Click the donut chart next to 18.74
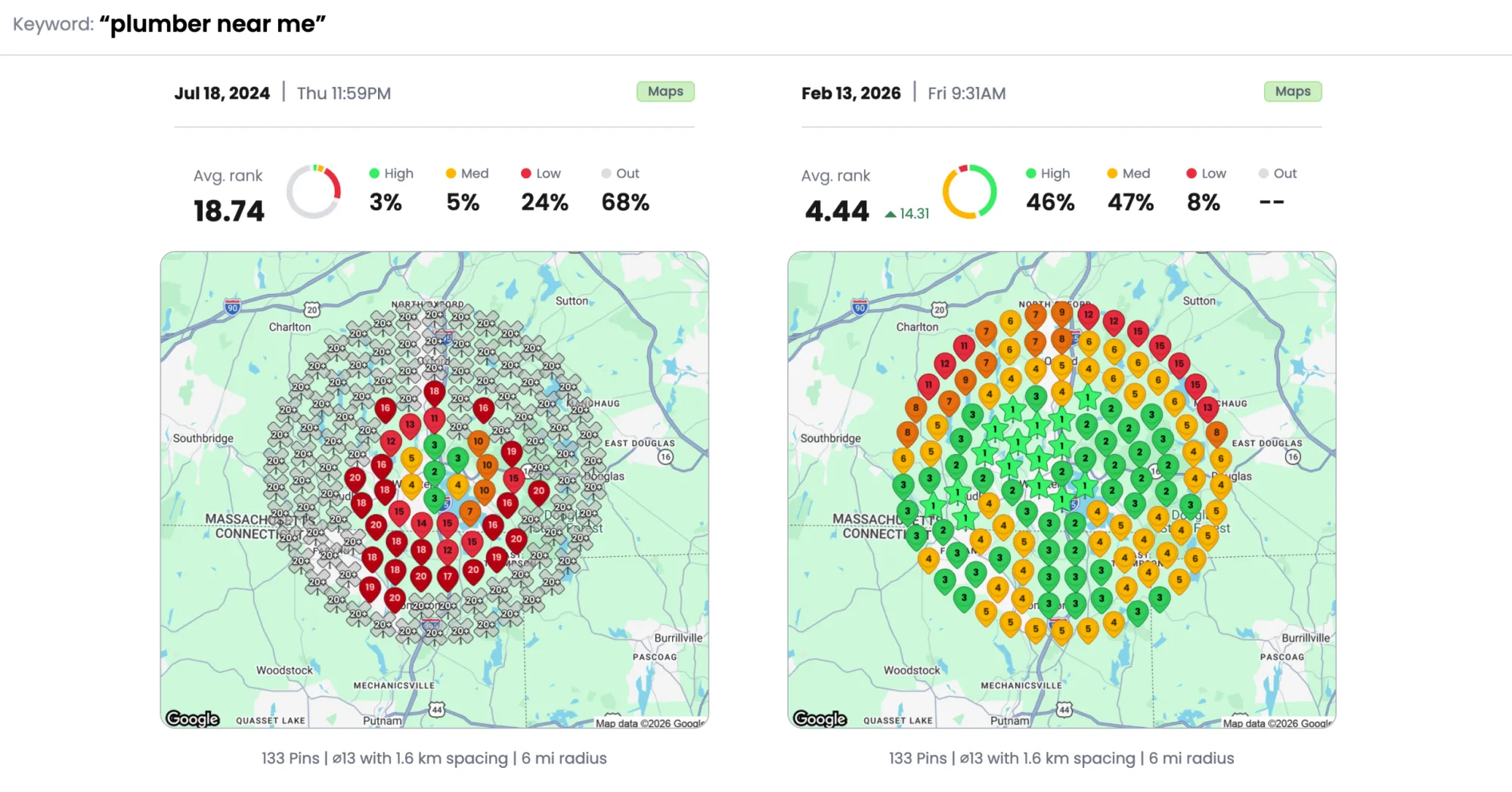Viewport: 1512px width, 792px height. (314, 191)
